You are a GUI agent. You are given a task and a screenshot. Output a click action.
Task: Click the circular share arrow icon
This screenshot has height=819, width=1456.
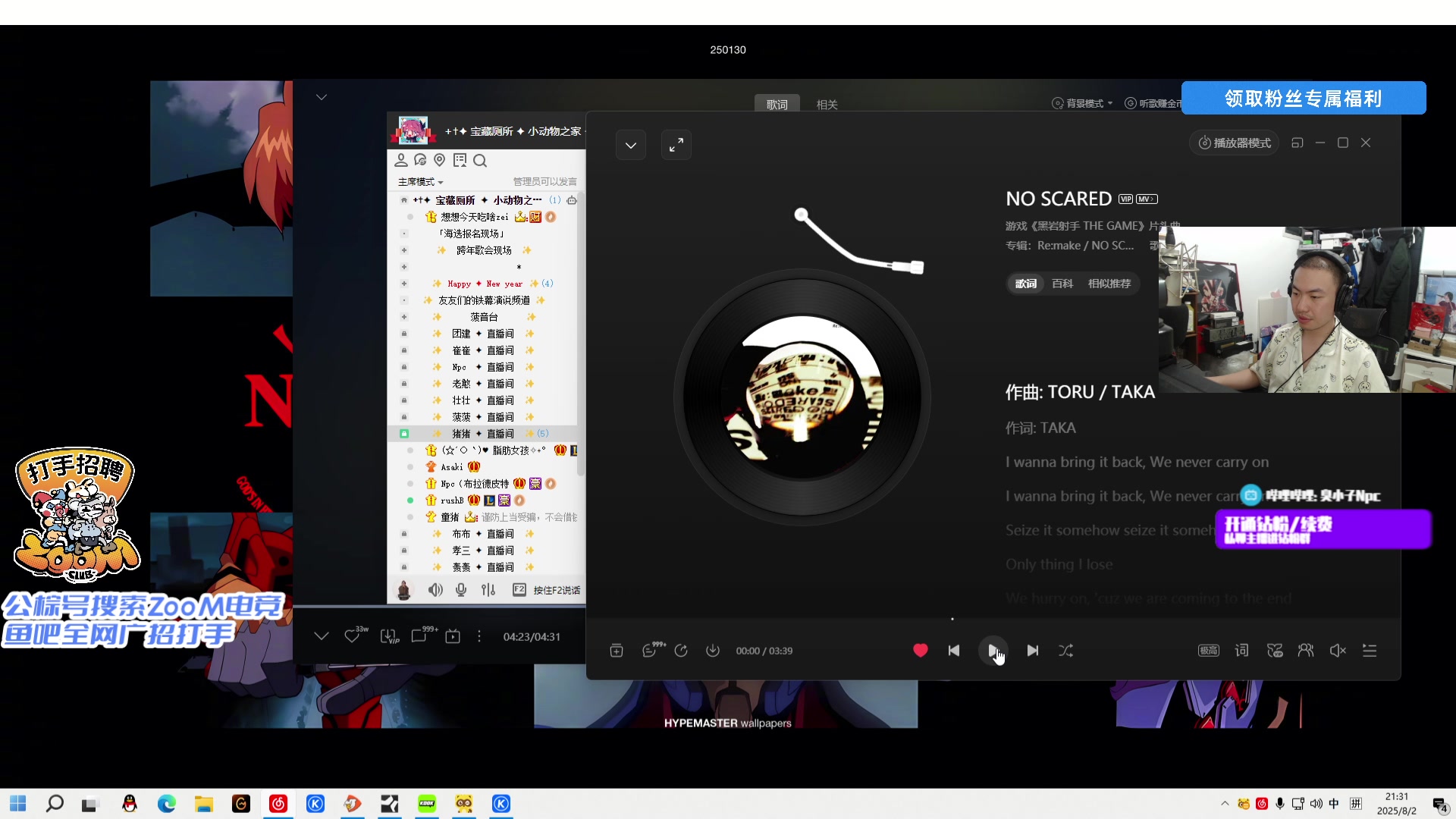point(681,651)
